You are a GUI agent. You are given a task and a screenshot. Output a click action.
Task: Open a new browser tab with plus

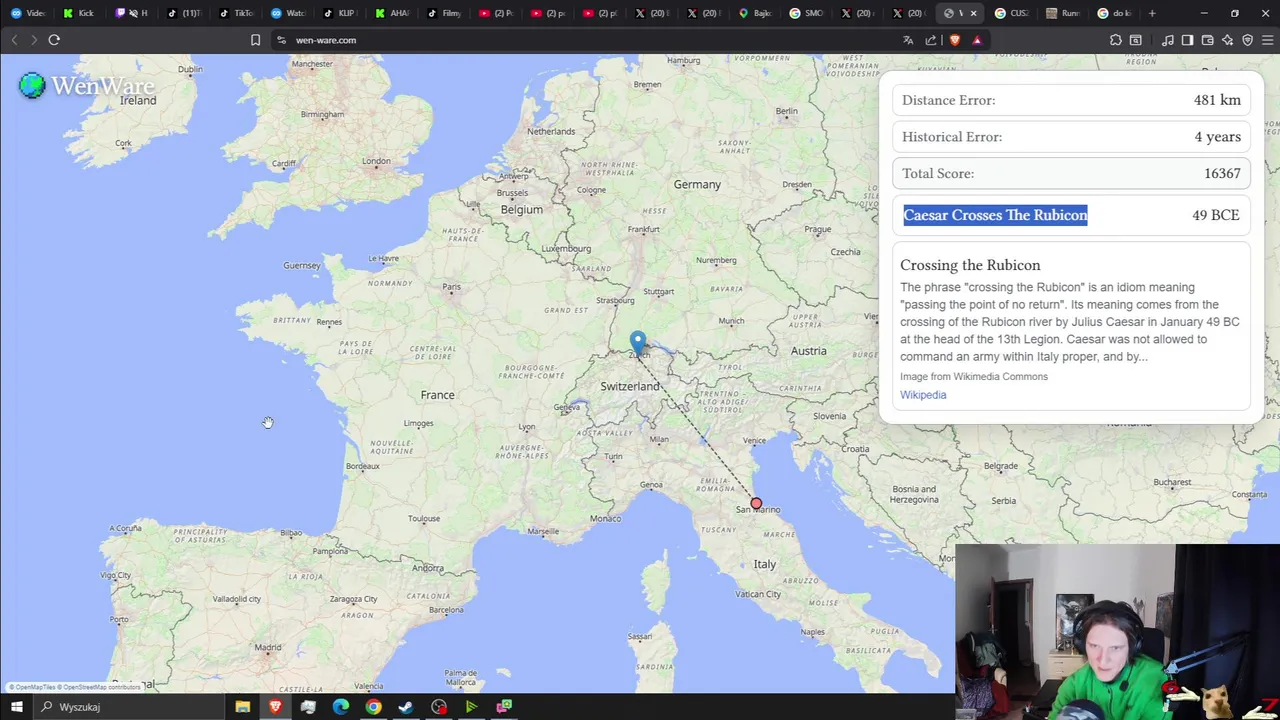1152,13
